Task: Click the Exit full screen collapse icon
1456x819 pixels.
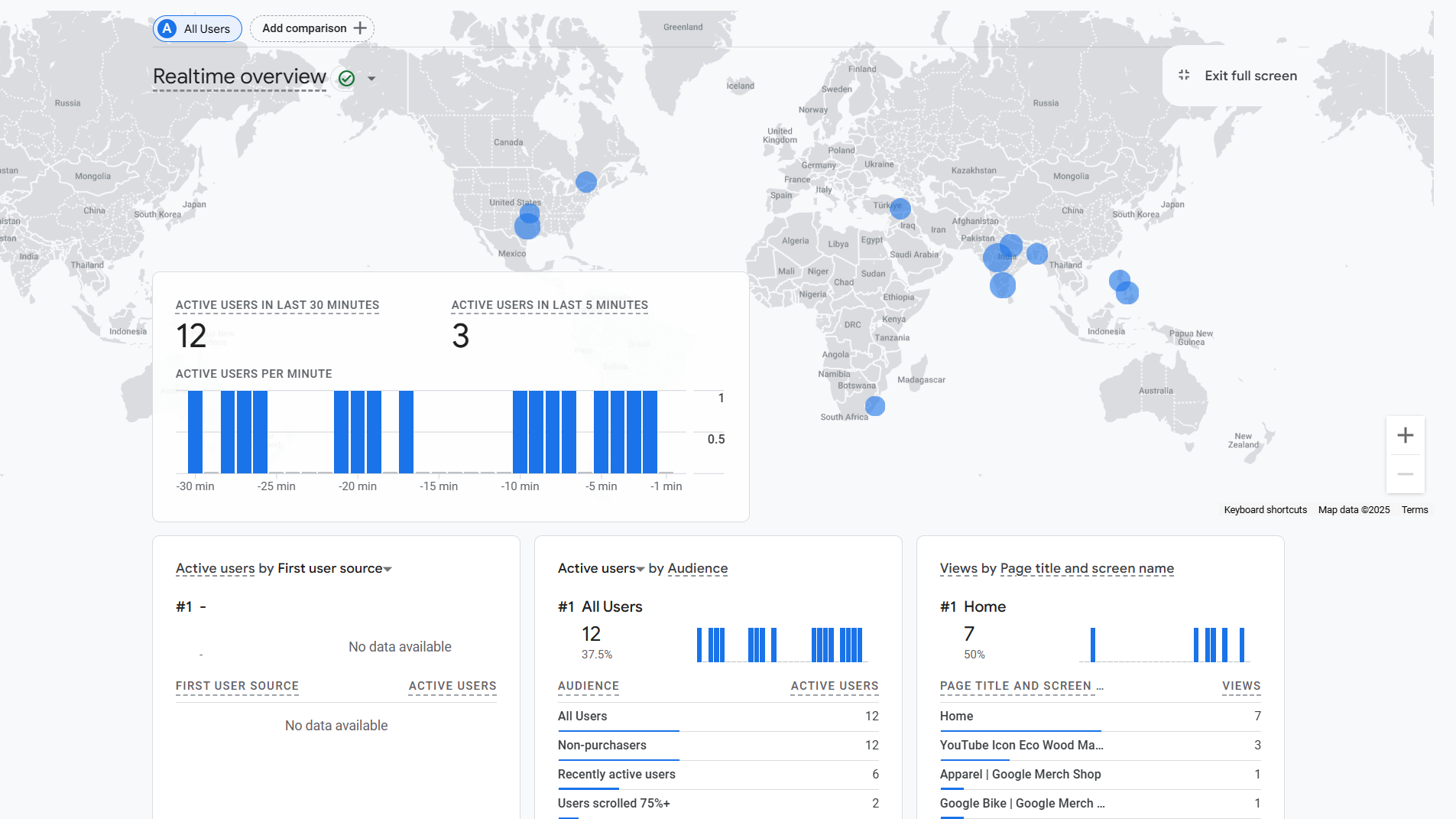Action: 1184,75
